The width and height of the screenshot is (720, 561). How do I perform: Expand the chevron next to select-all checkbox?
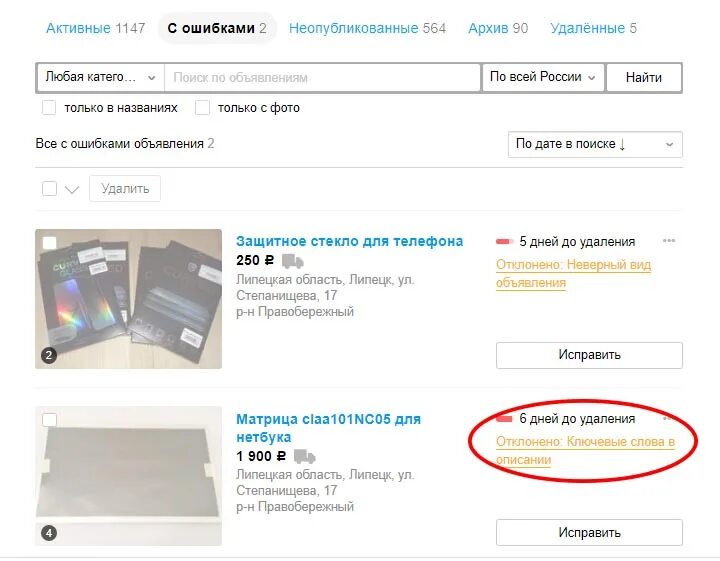coord(72,189)
